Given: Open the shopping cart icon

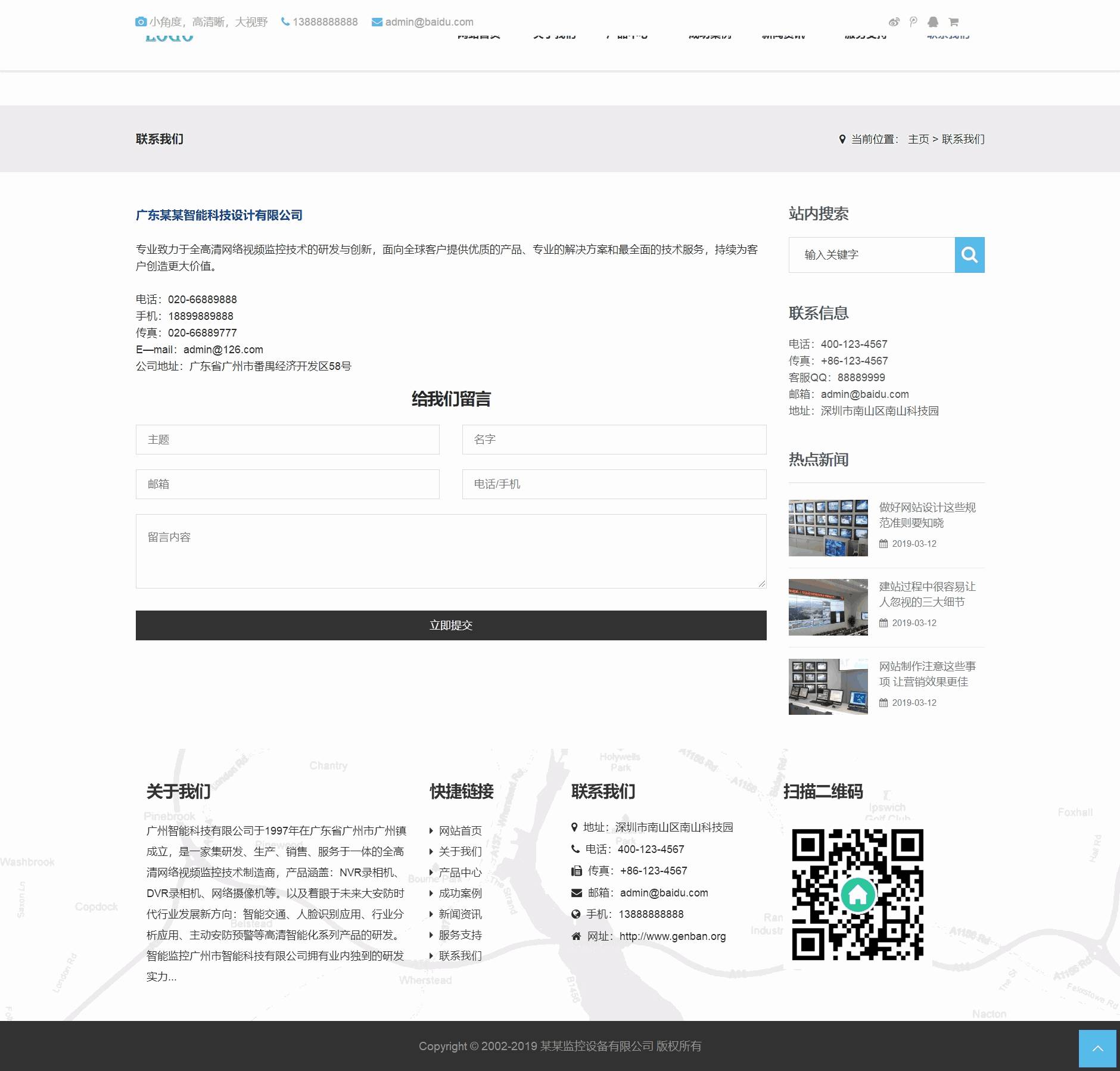Looking at the screenshot, I should pyautogui.click(x=953, y=22).
